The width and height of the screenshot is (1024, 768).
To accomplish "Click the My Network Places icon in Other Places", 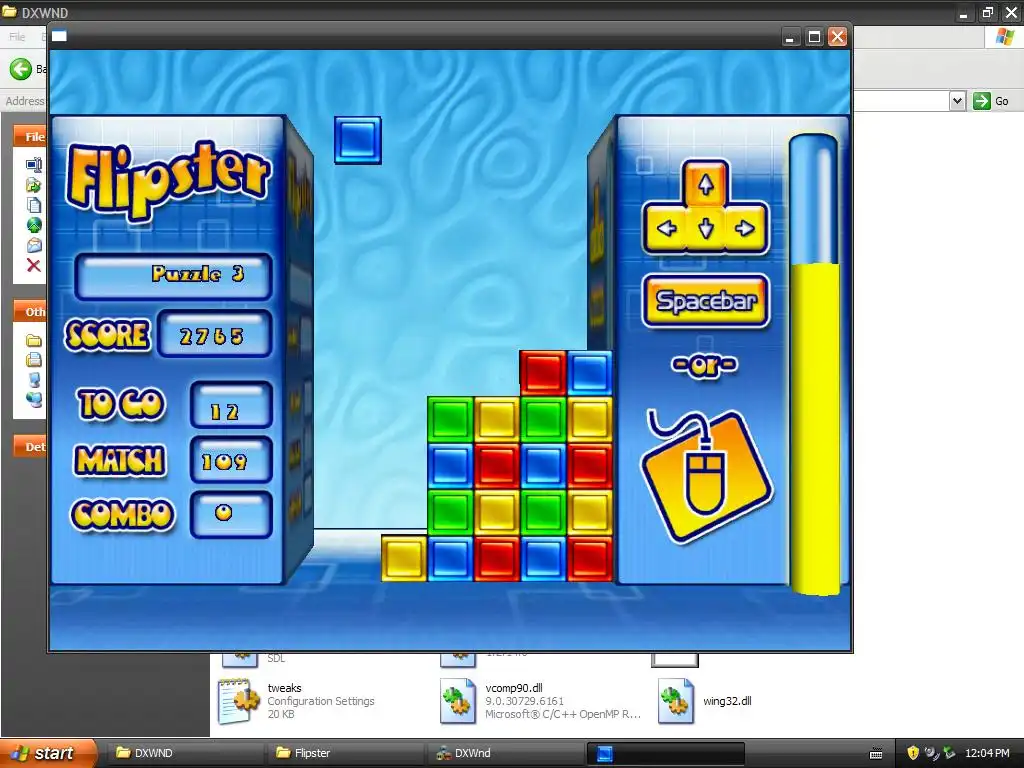I will pyautogui.click(x=34, y=399).
